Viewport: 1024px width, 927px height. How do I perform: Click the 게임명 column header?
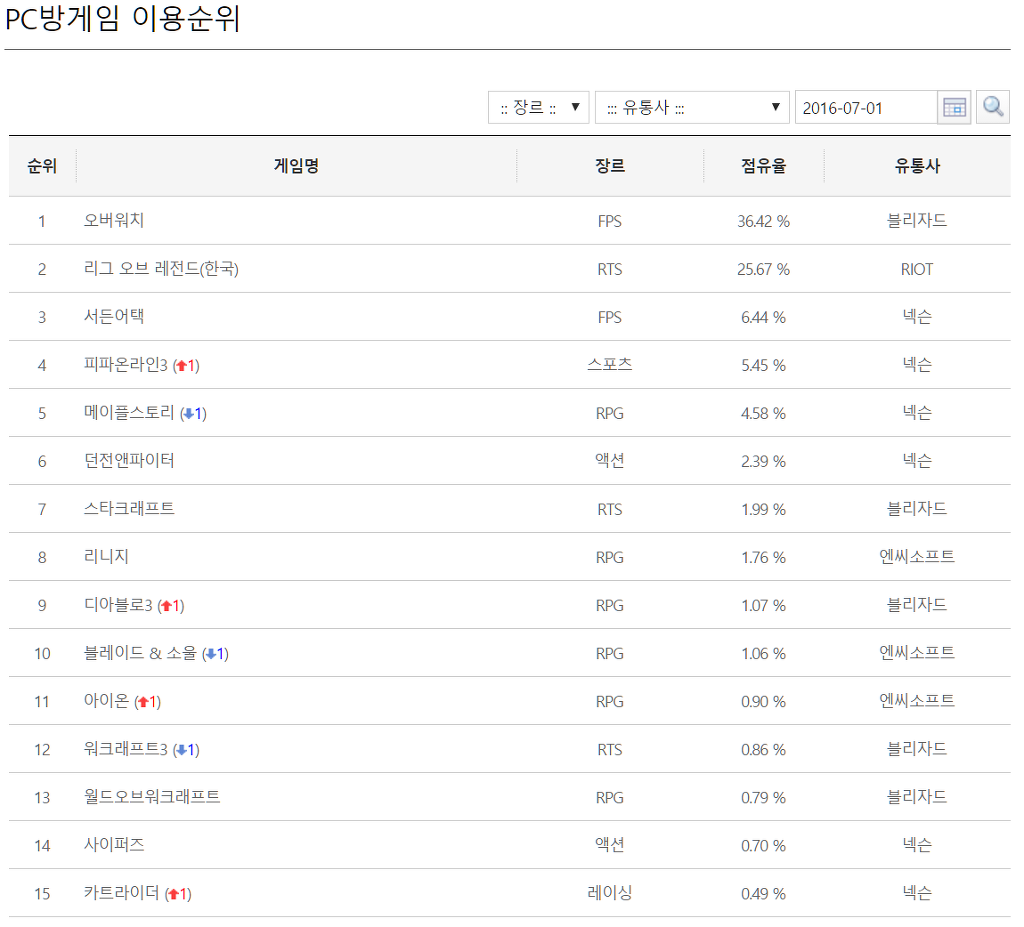tap(297, 166)
